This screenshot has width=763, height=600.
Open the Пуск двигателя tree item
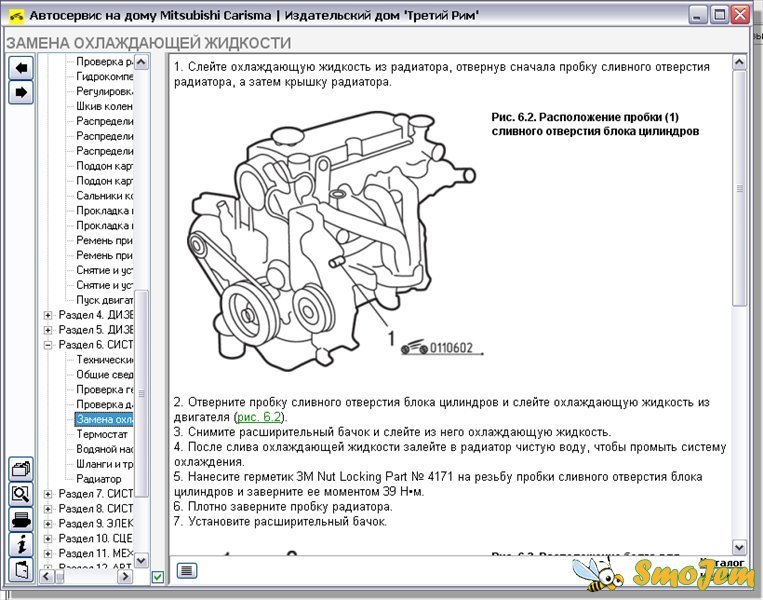pos(105,300)
